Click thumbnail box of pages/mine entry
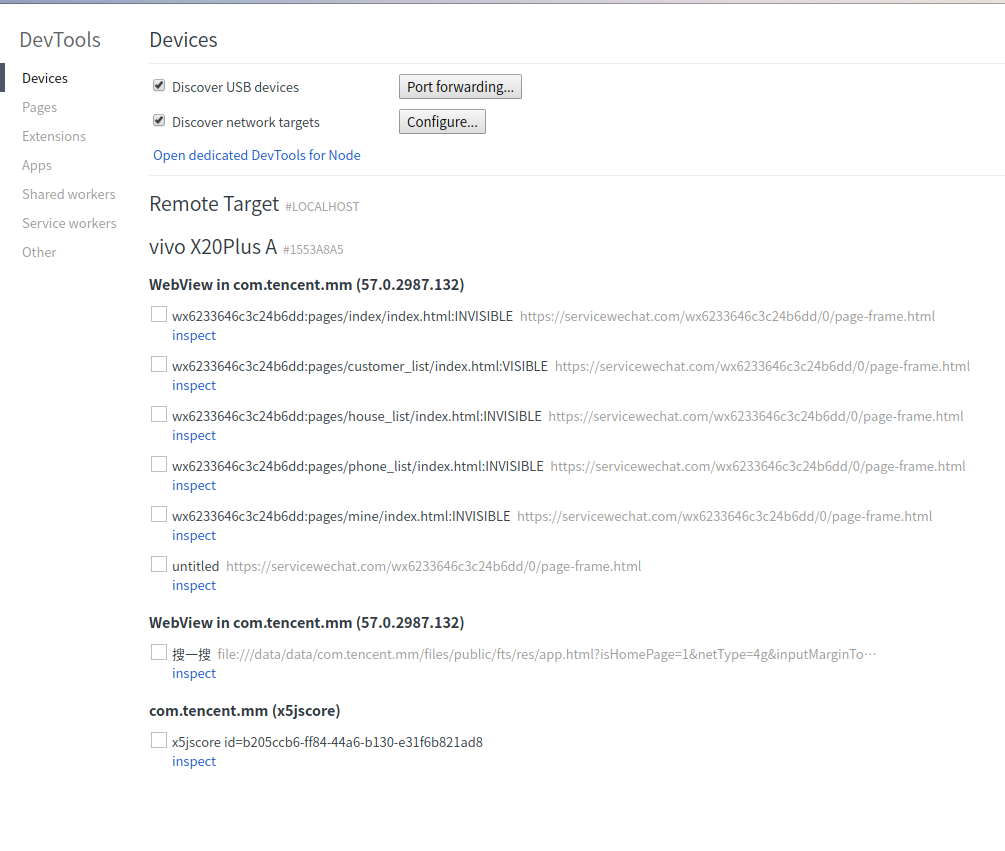 click(x=159, y=514)
